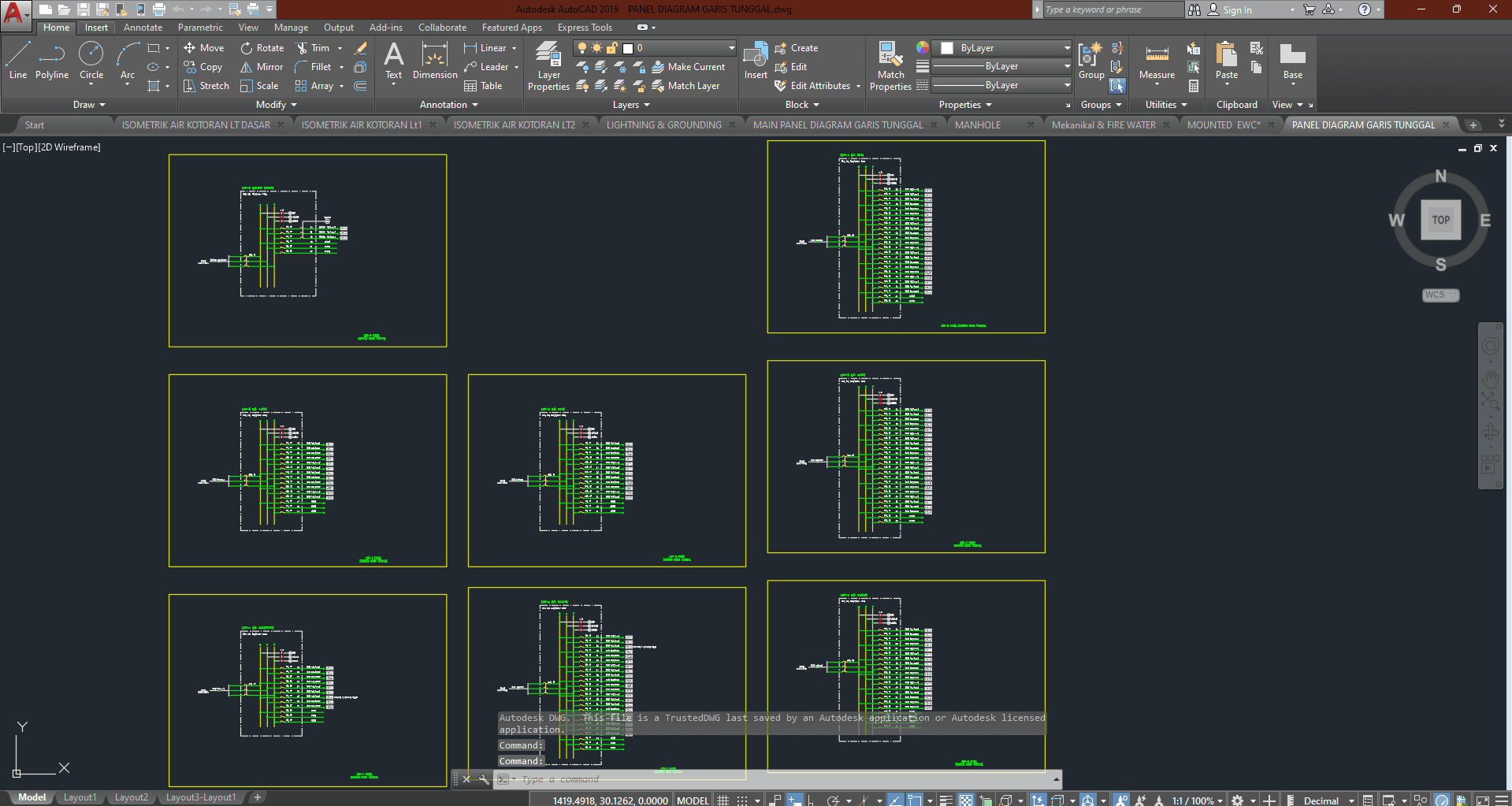Expand the Modify panel flyout
Image resolution: width=1512 pixels, height=806 pixels.
[277, 105]
